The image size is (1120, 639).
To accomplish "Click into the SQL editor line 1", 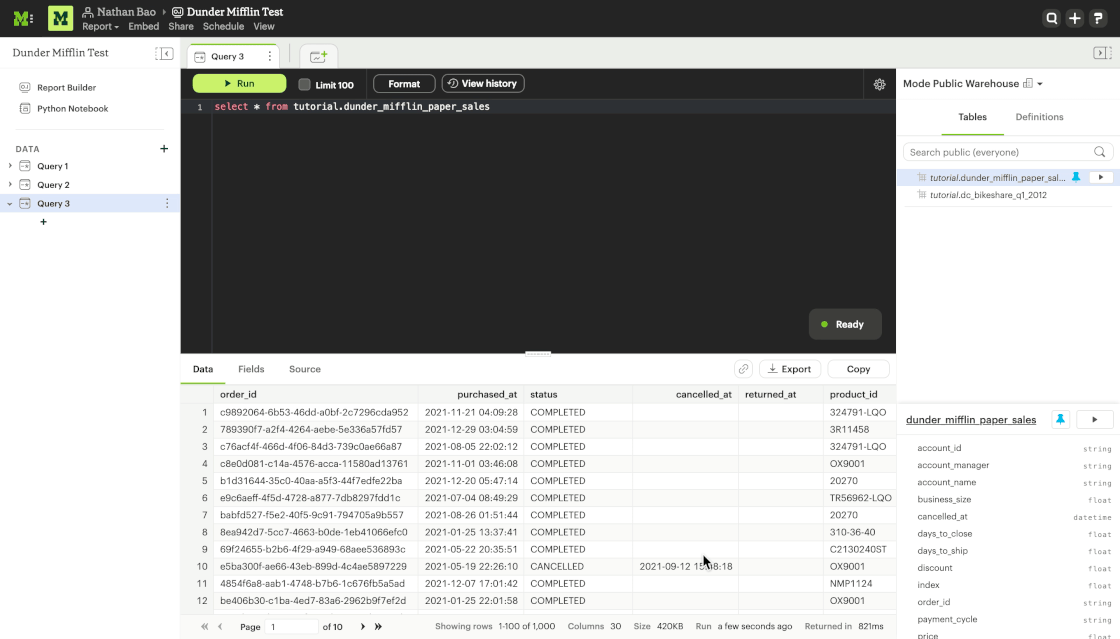I will tap(554, 106).
